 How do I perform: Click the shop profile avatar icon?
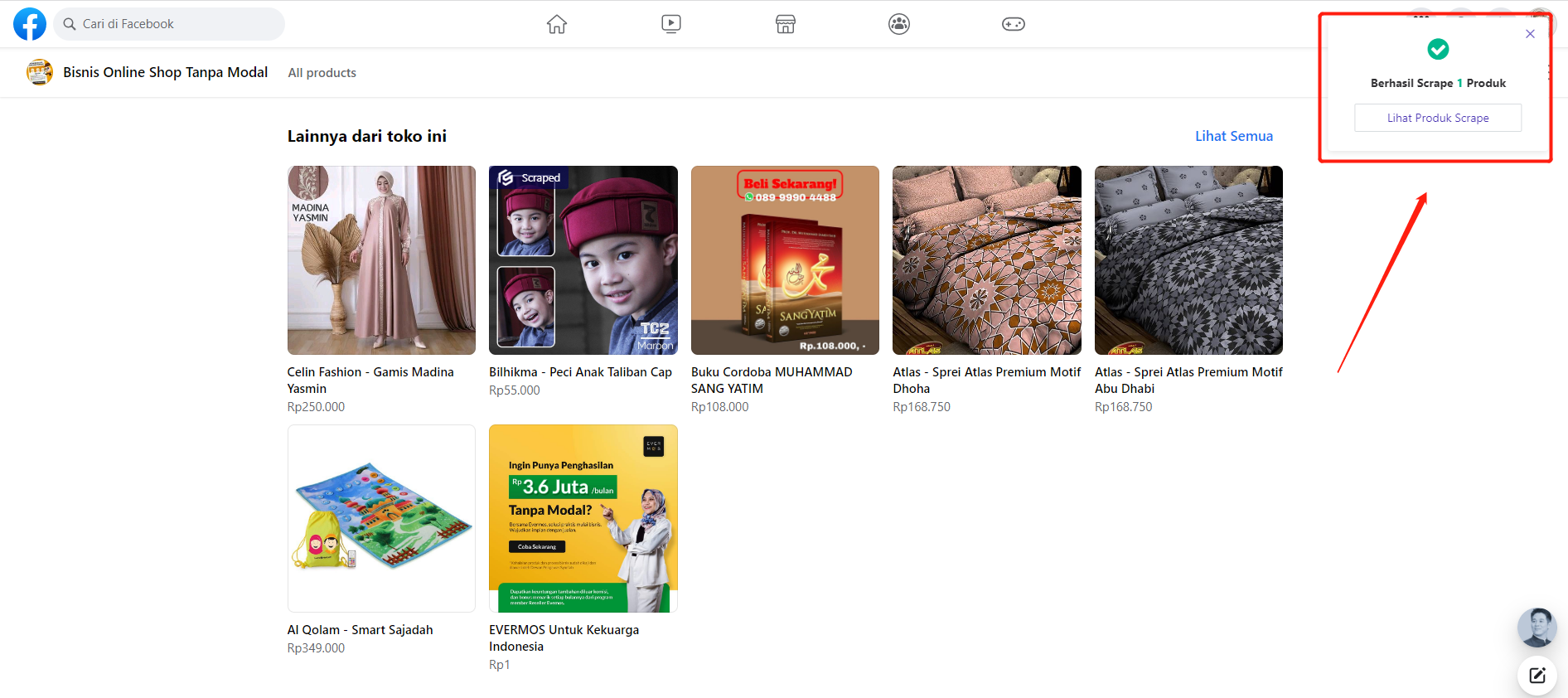tap(40, 72)
